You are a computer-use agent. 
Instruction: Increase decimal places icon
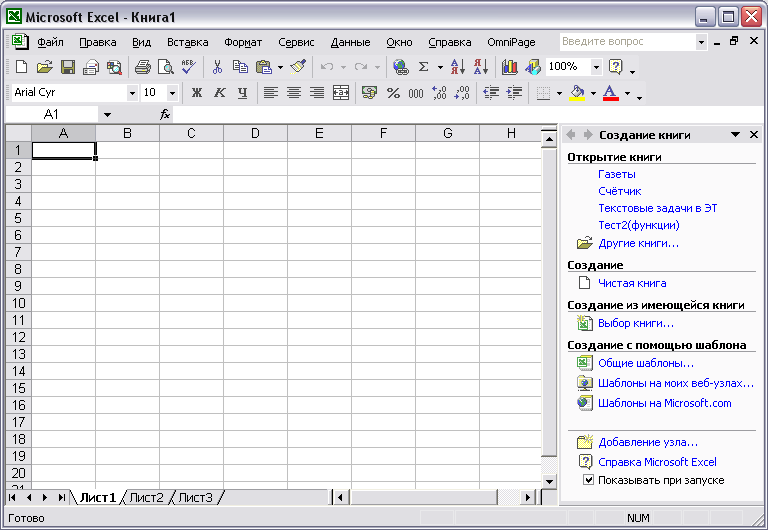click(439, 92)
